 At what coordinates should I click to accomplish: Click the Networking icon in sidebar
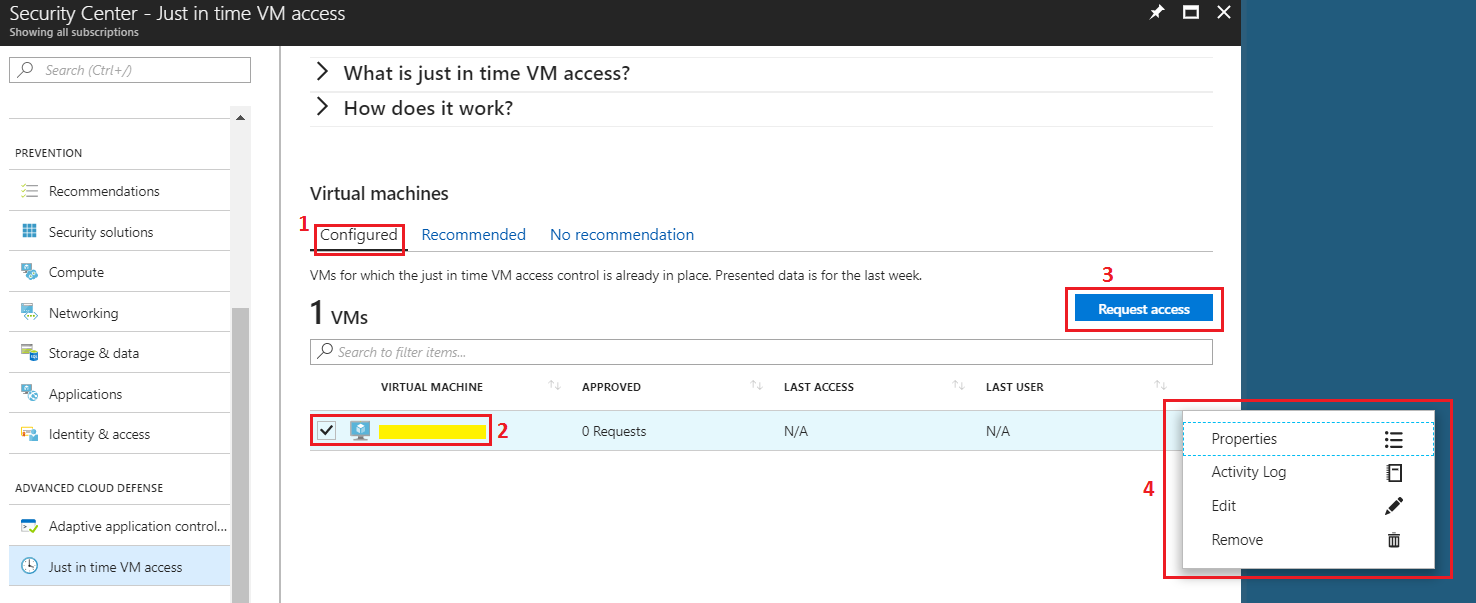tap(30, 313)
